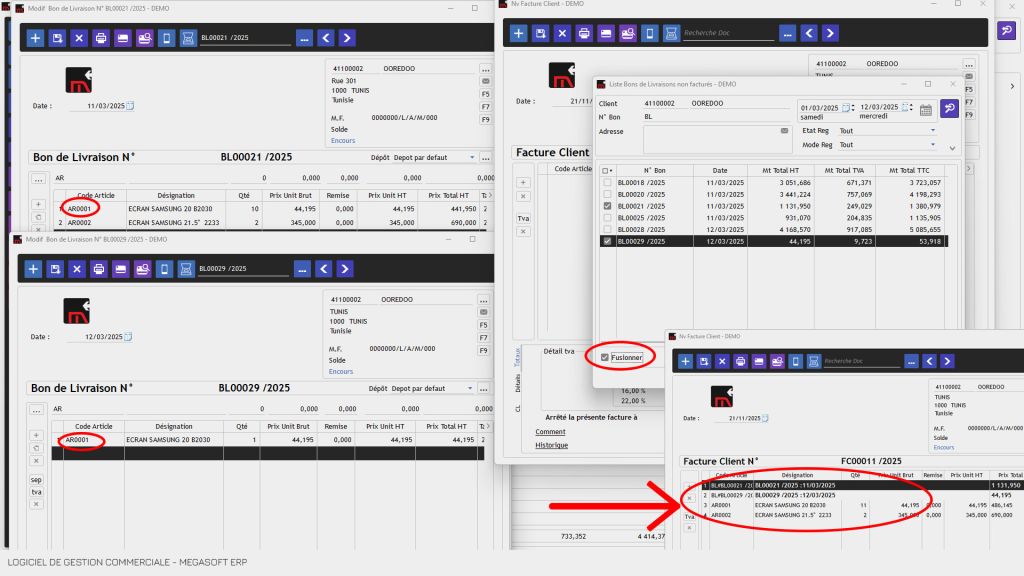Click the F9 button in BL00029 client panel
1024x576 pixels.
click(483, 351)
